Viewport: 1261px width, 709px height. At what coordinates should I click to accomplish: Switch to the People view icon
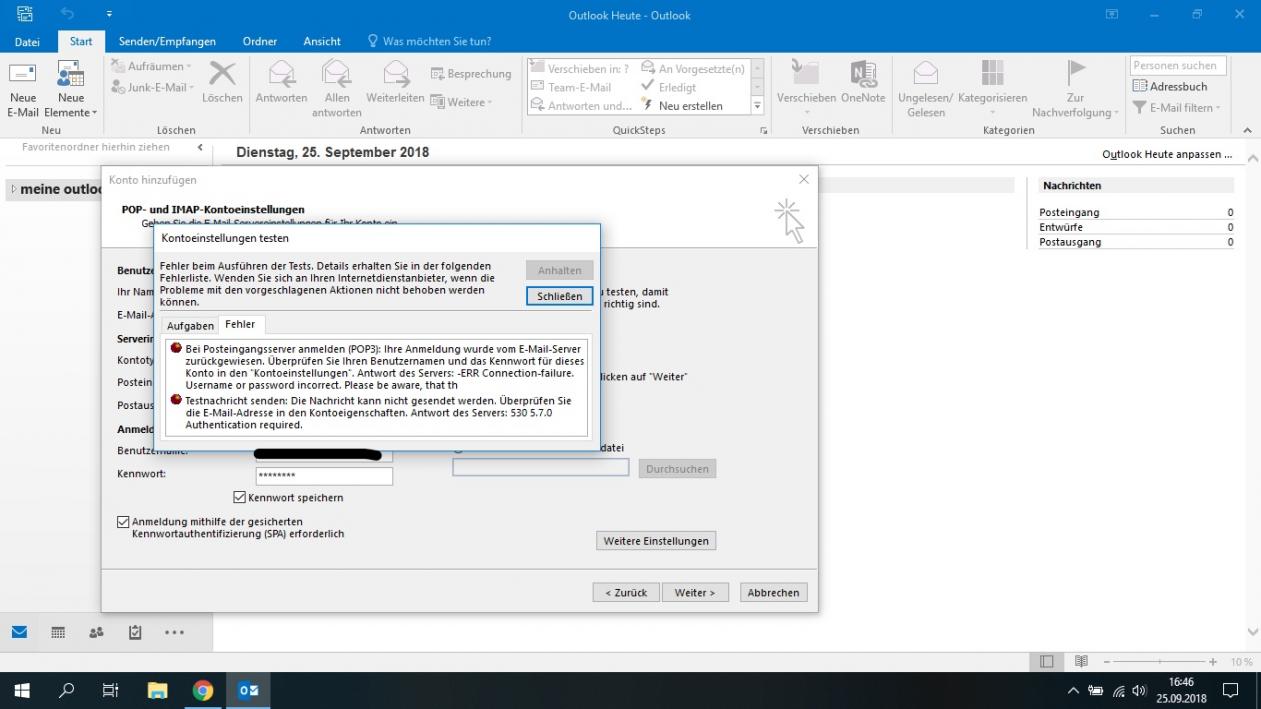[96, 632]
